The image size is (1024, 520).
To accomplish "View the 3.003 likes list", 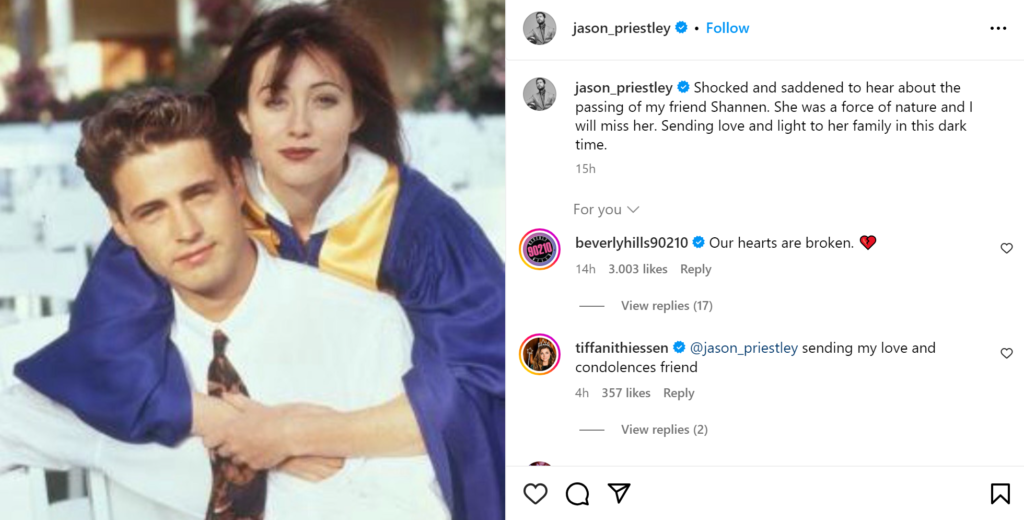I will click(x=637, y=269).
